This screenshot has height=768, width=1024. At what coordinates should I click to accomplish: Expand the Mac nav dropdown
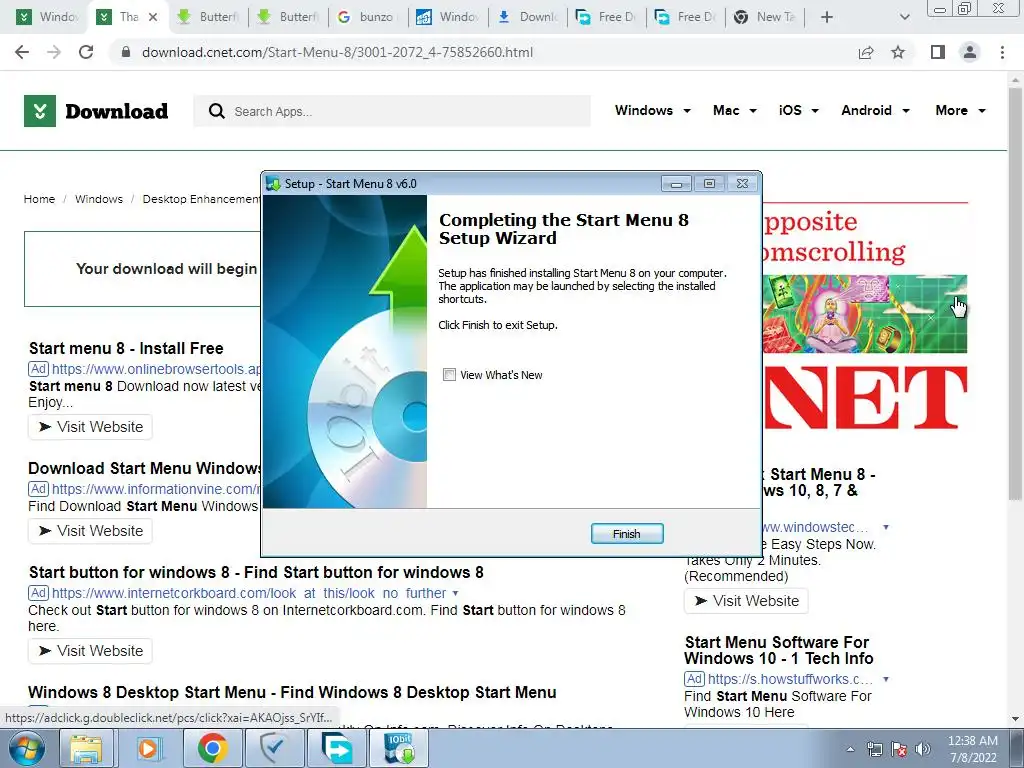[x=735, y=110]
